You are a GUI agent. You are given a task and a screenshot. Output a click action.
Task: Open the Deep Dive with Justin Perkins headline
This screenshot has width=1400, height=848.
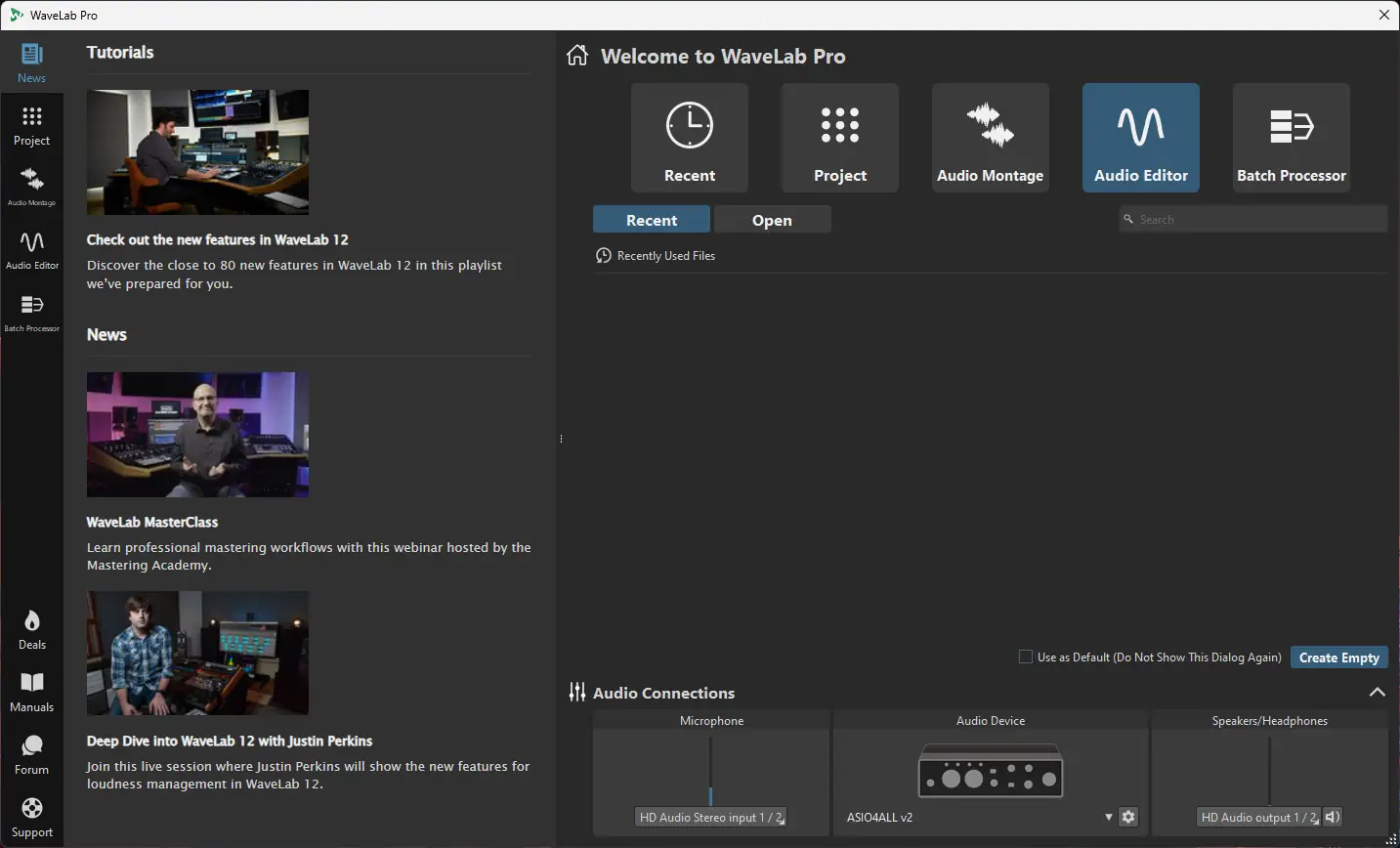(x=230, y=741)
